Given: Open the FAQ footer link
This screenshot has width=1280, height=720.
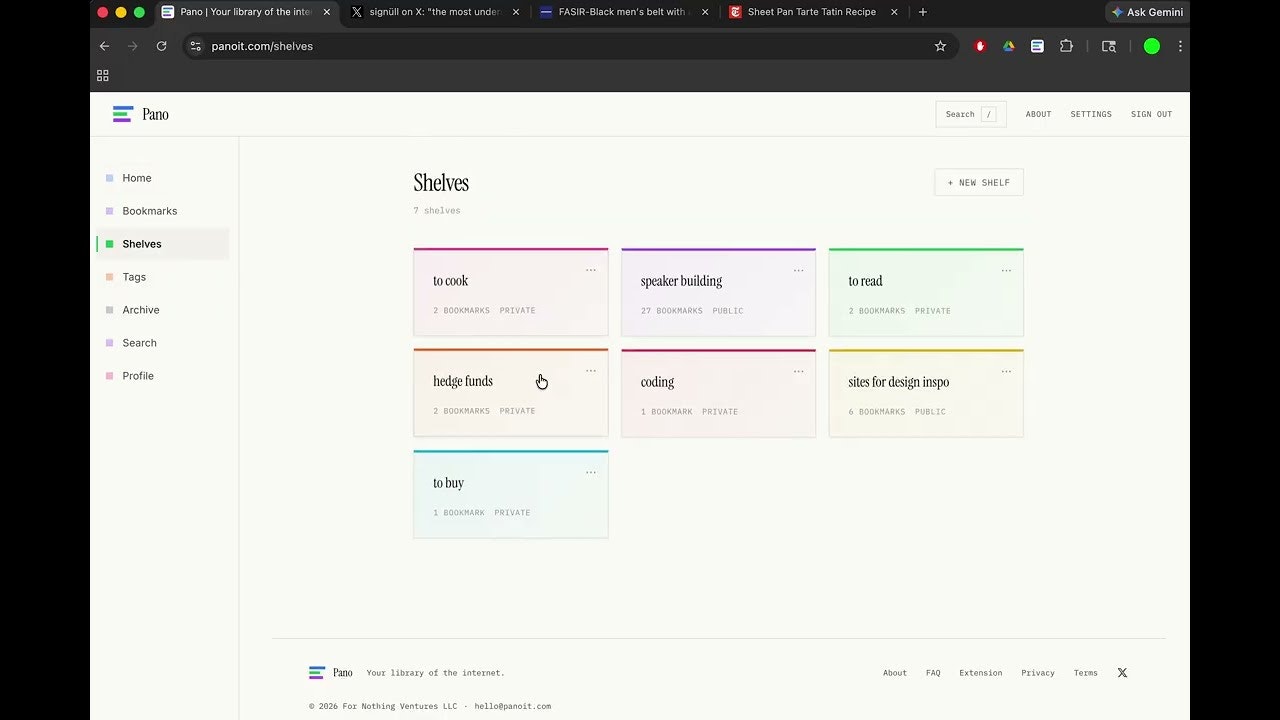Looking at the screenshot, I should tap(933, 673).
